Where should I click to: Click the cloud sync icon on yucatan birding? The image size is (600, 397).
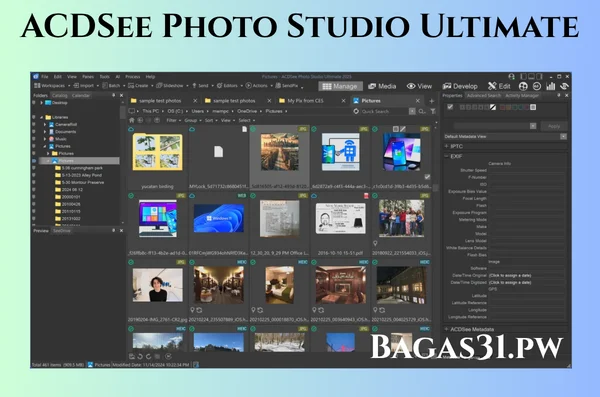[131, 129]
